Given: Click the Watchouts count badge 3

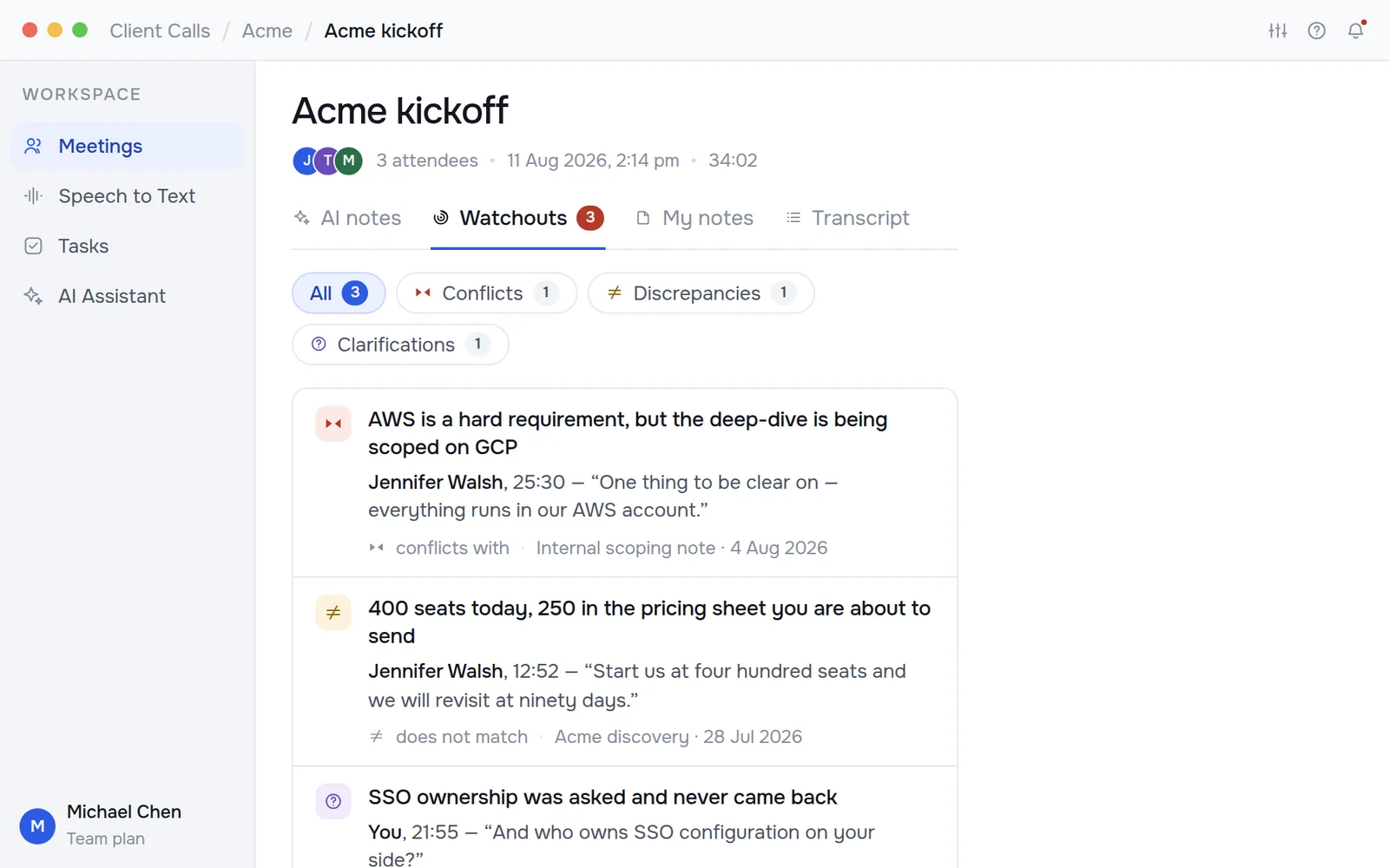Looking at the screenshot, I should (590, 218).
